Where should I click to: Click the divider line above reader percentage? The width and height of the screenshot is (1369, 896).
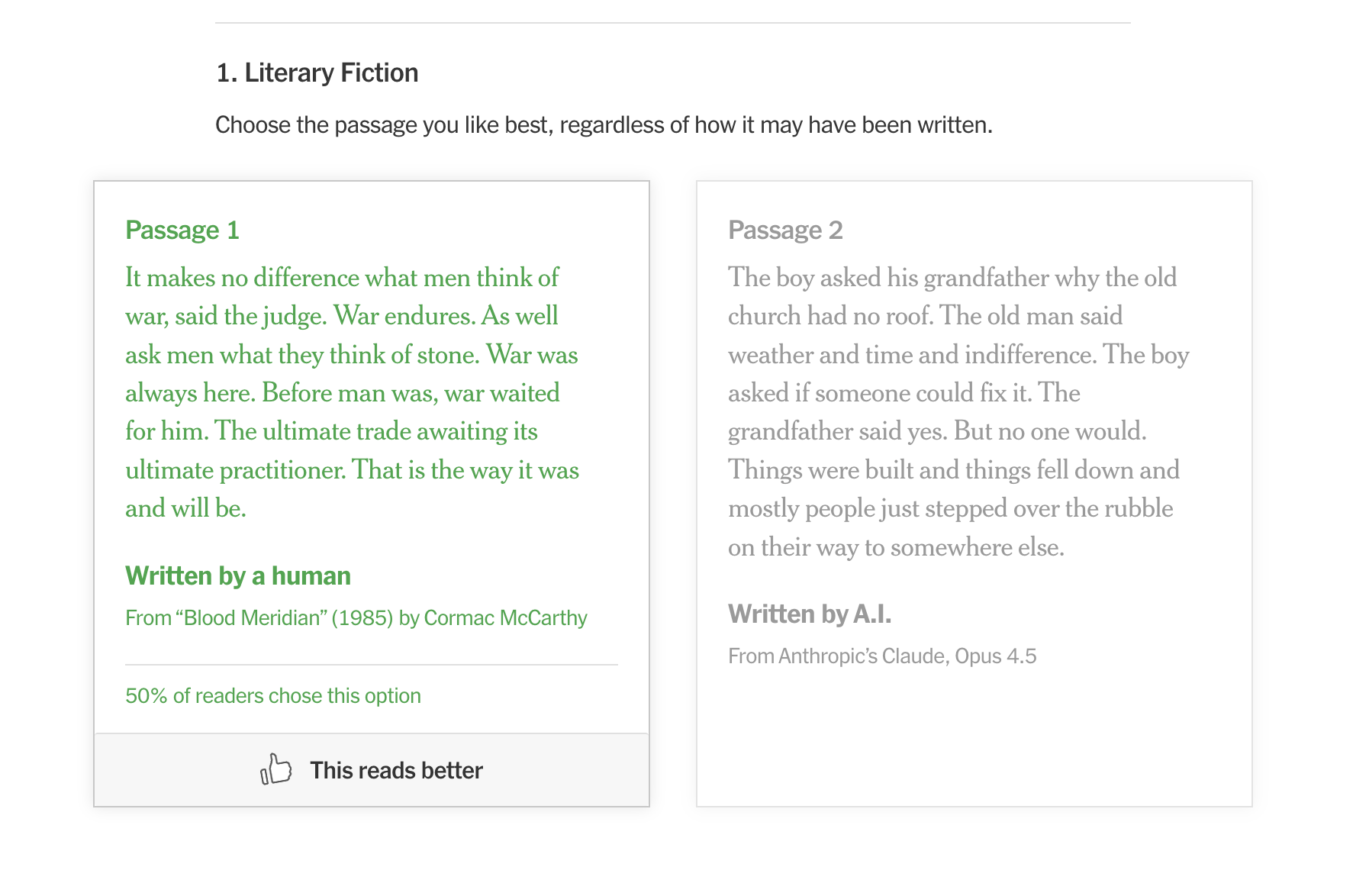tap(372, 665)
